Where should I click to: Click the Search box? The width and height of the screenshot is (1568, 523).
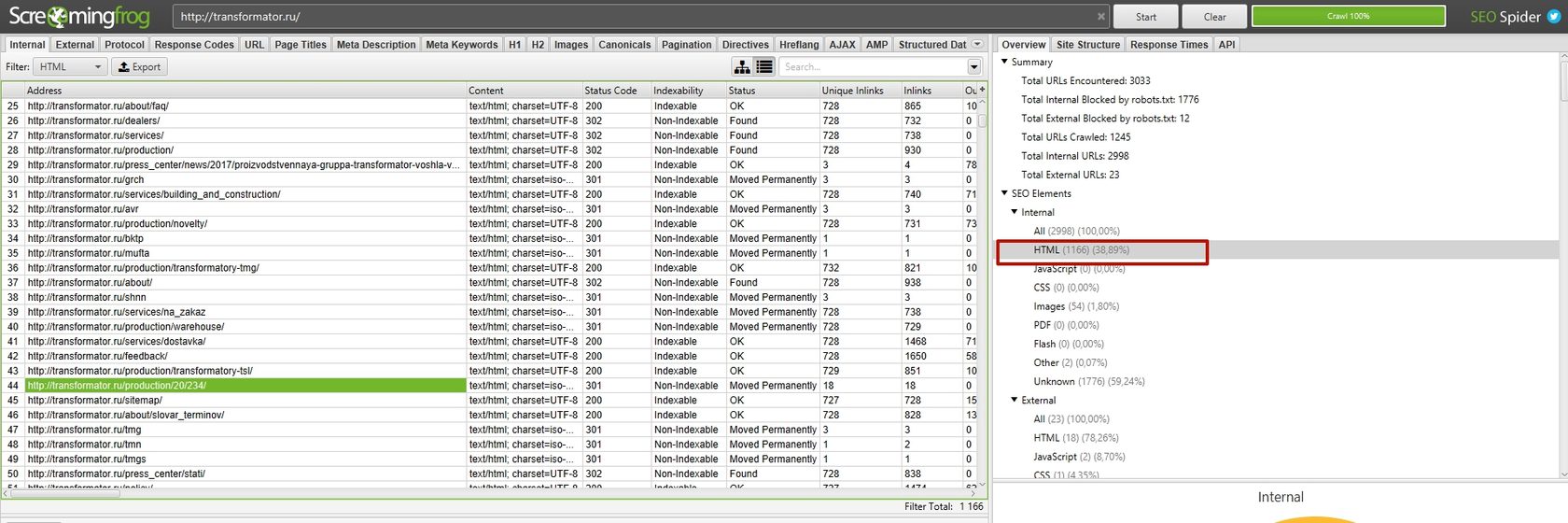[873, 66]
